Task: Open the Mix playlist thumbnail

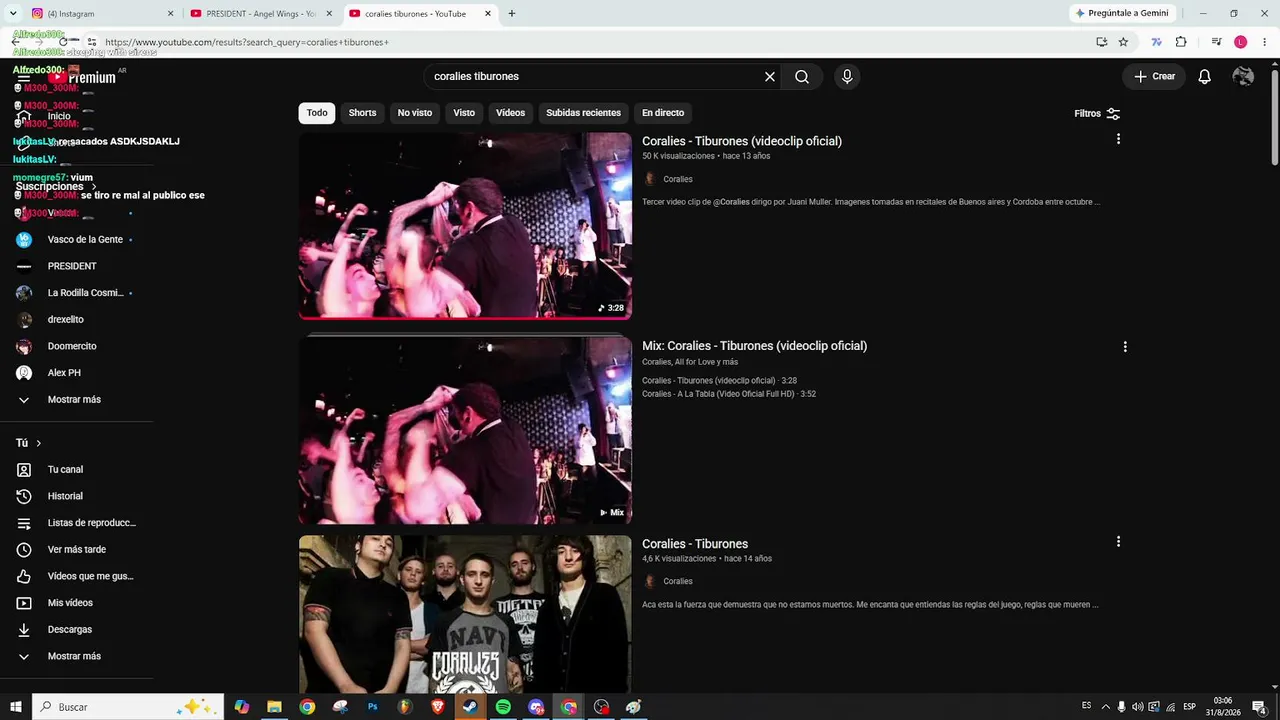Action: pos(465,430)
